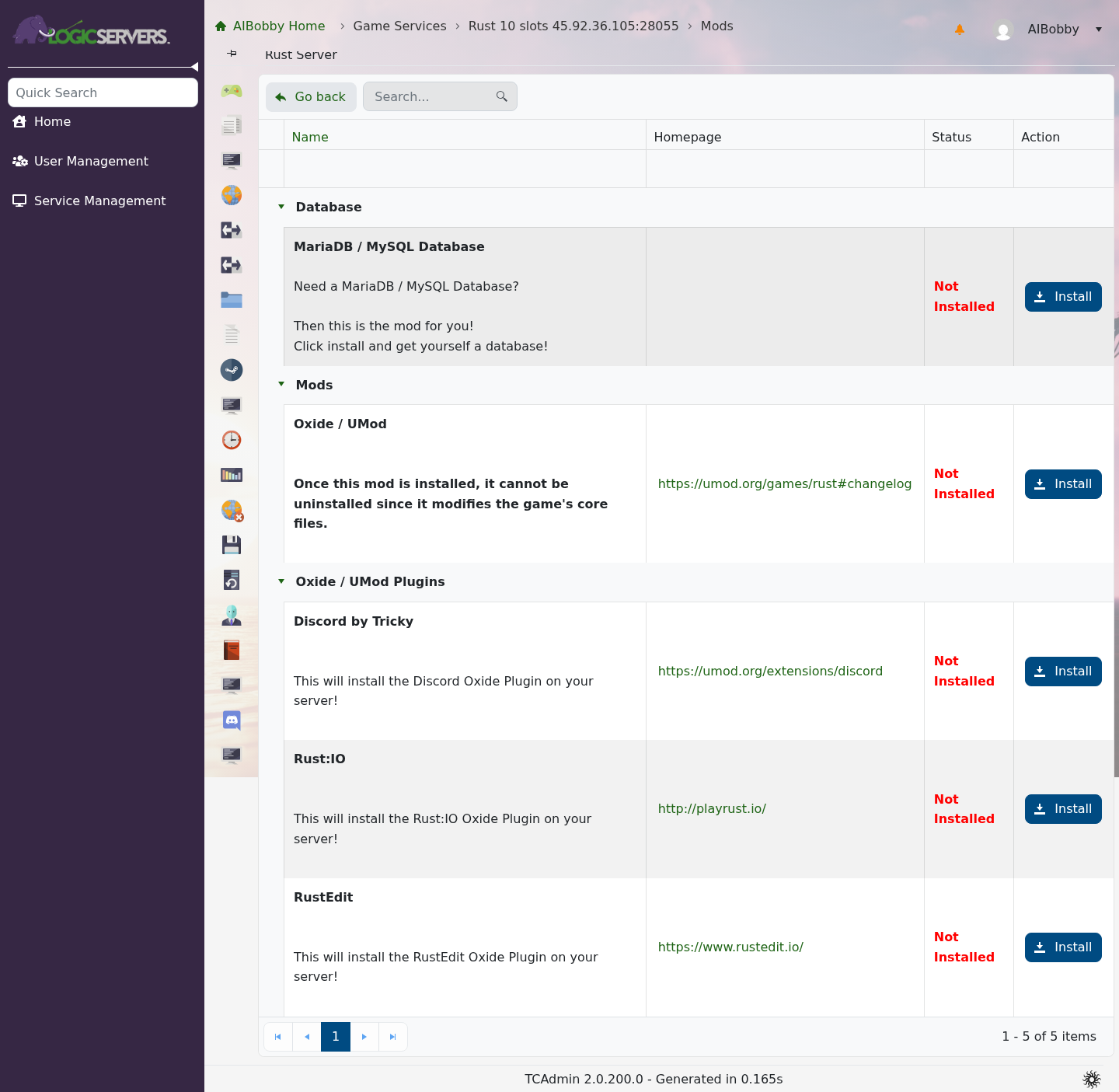Collapse the Mods group
The image size is (1119, 1092).
[x=281, y=384]
